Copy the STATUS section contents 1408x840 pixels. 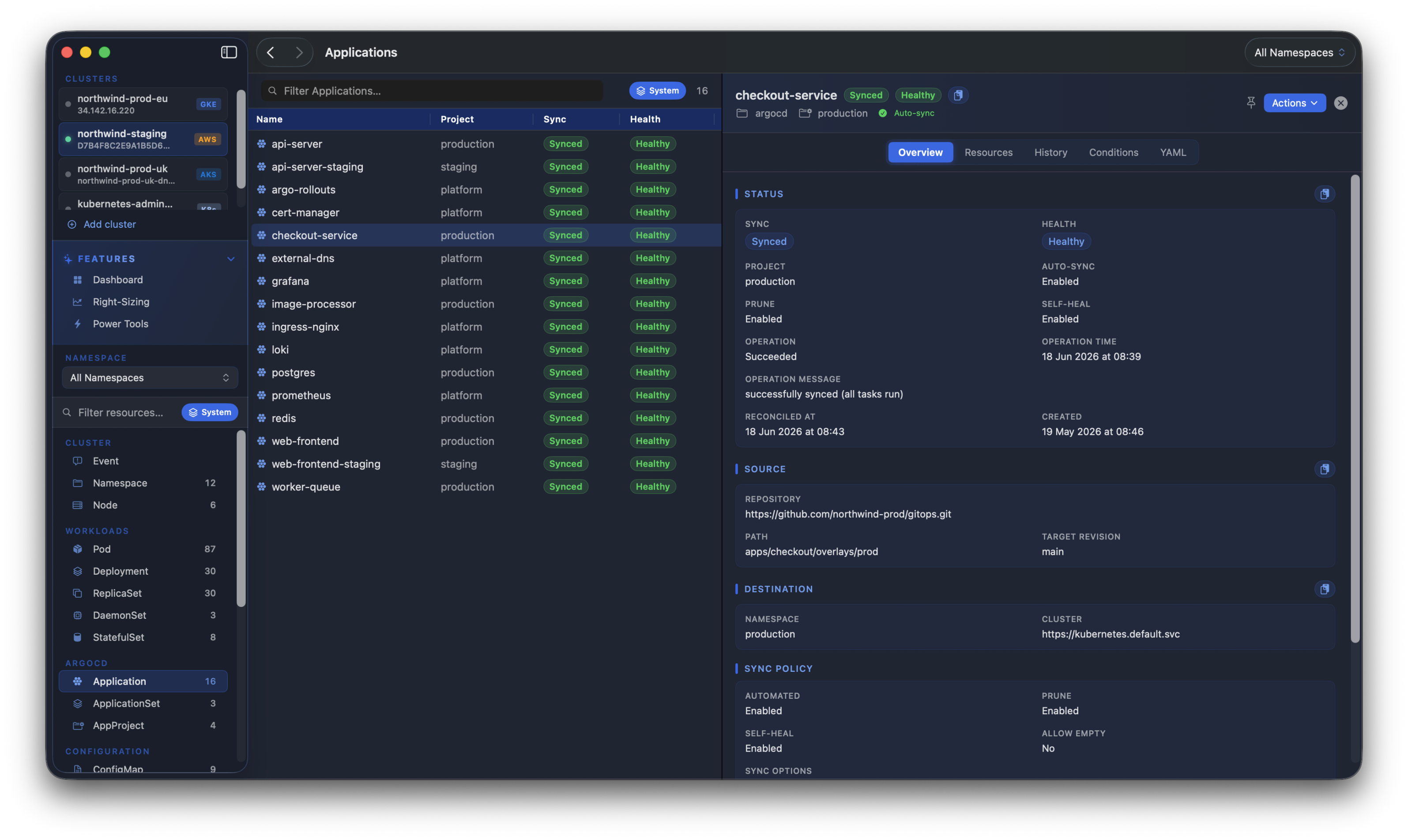coord(1324,194)
